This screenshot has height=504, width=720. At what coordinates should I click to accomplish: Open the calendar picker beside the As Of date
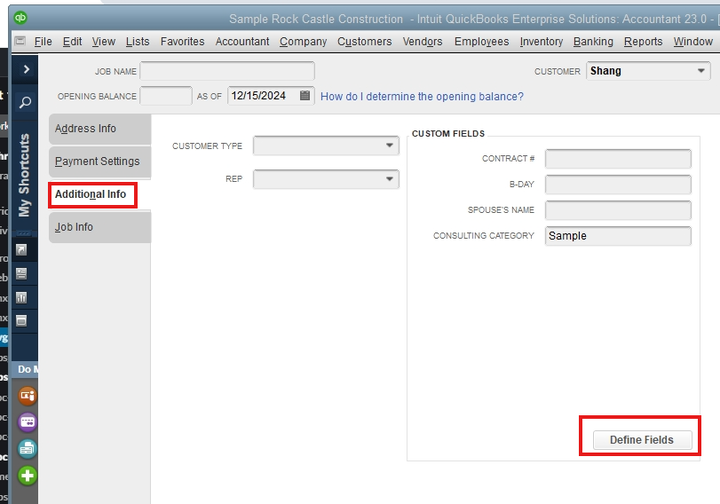[305, 95]
